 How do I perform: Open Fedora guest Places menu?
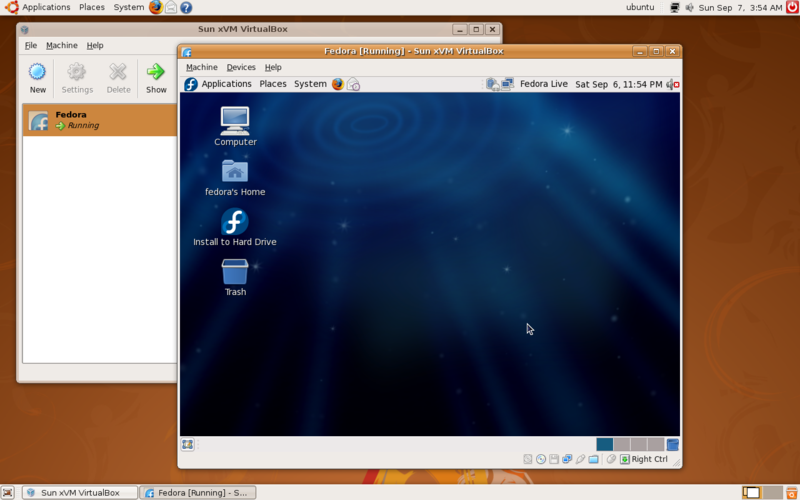pyautogui.click(x=273, y=84)
